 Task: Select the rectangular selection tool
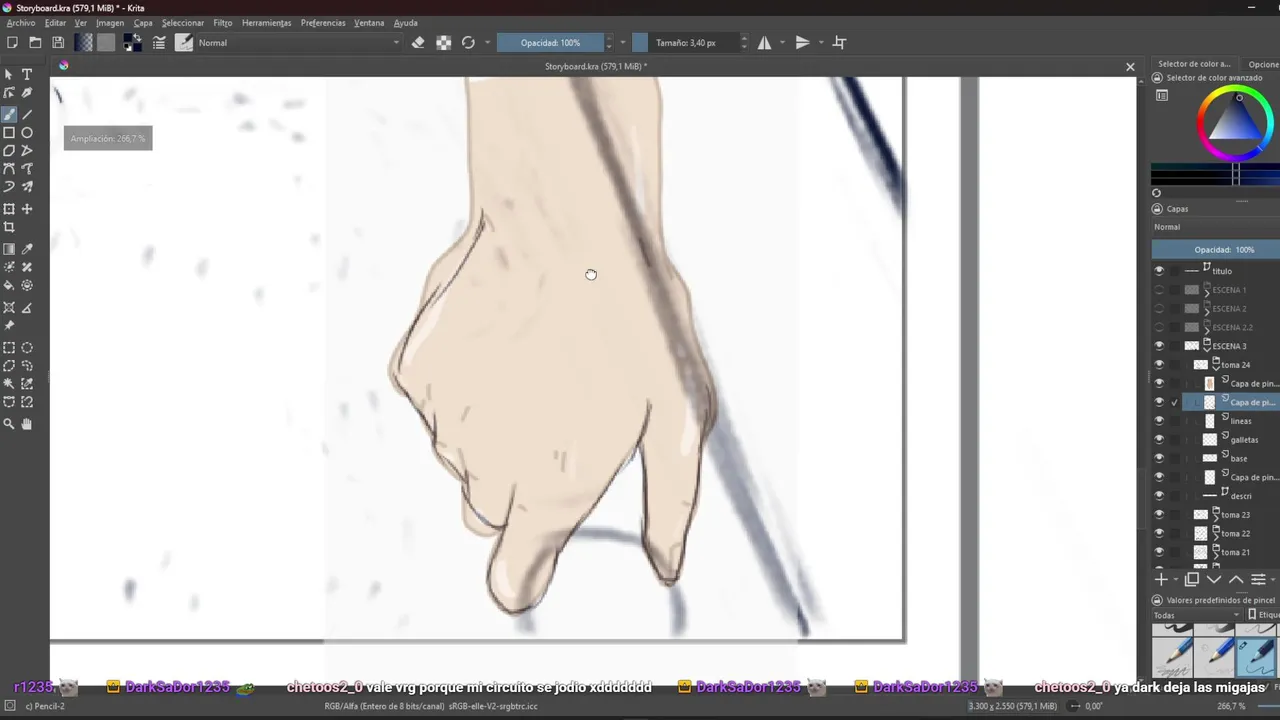pos(9,348)
